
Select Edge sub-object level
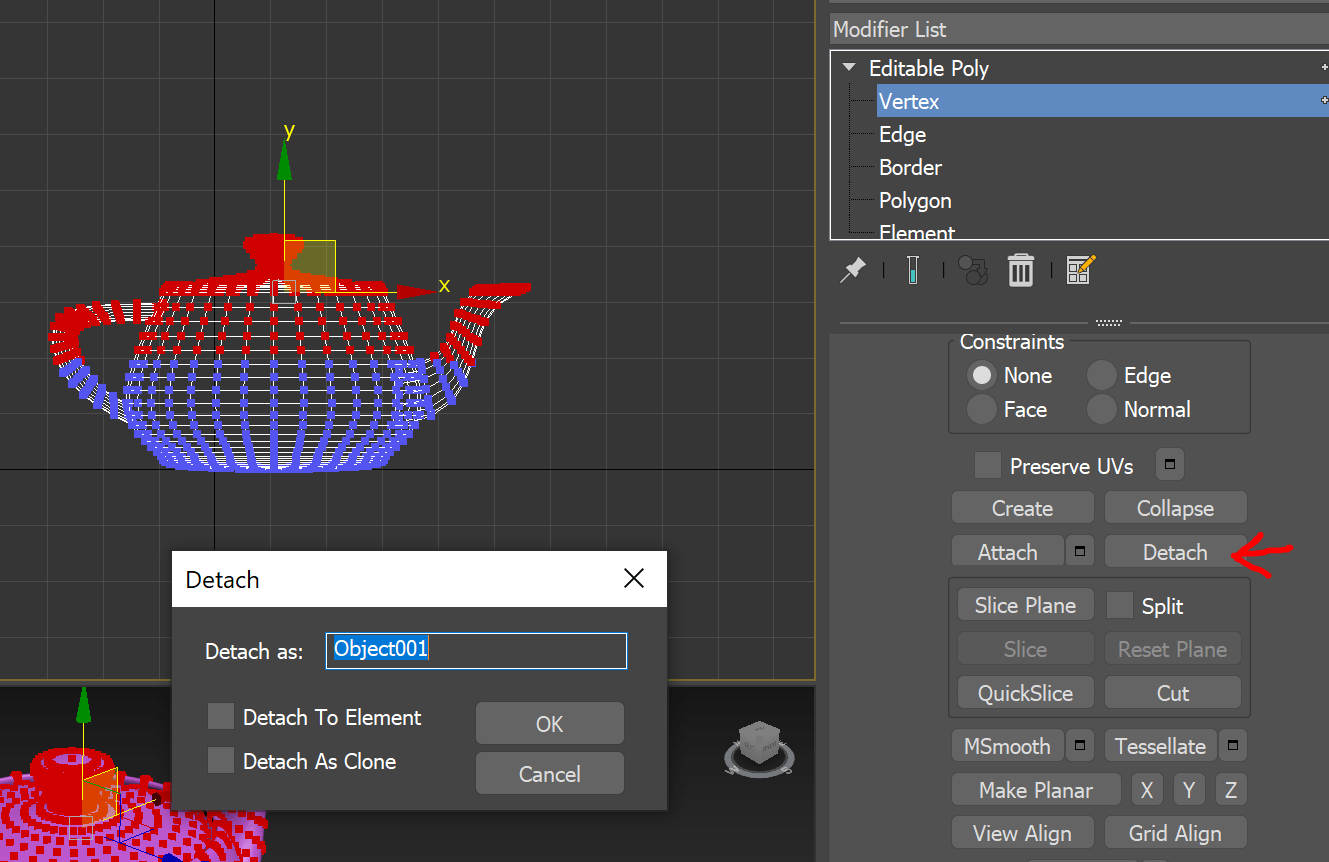tap(902, 134)
